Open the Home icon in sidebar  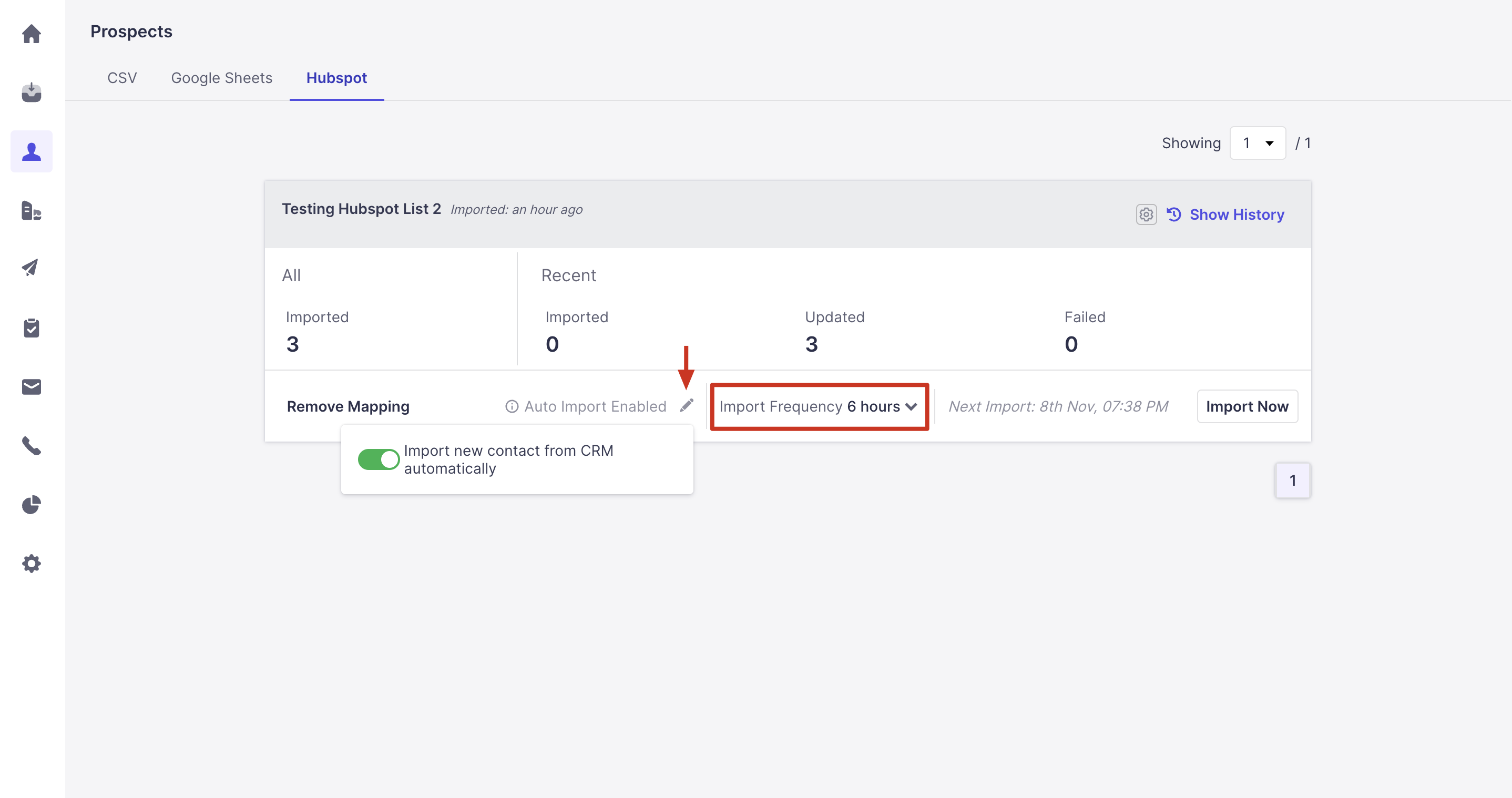tap(31, 34)
